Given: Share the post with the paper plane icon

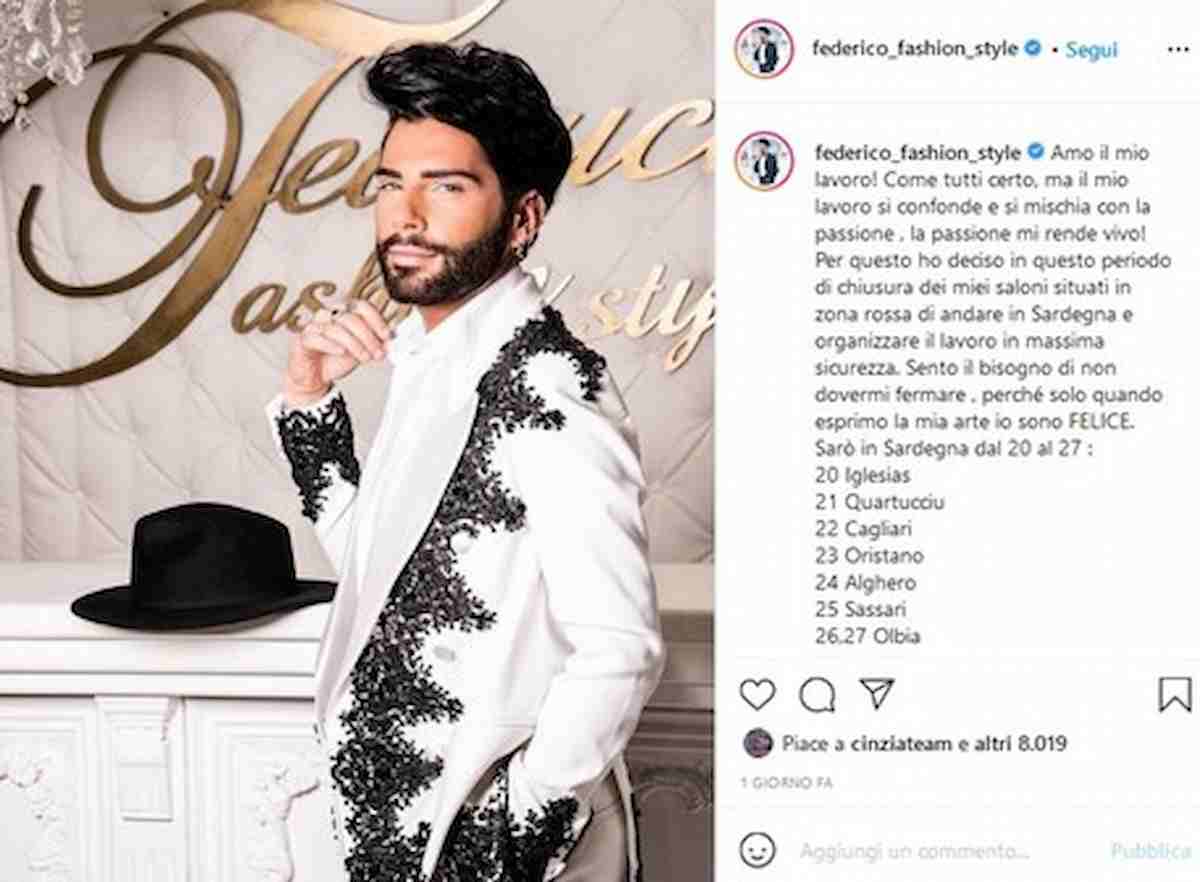Looking at the screenshot, I should pyautogui.click(x=877, y=693).
